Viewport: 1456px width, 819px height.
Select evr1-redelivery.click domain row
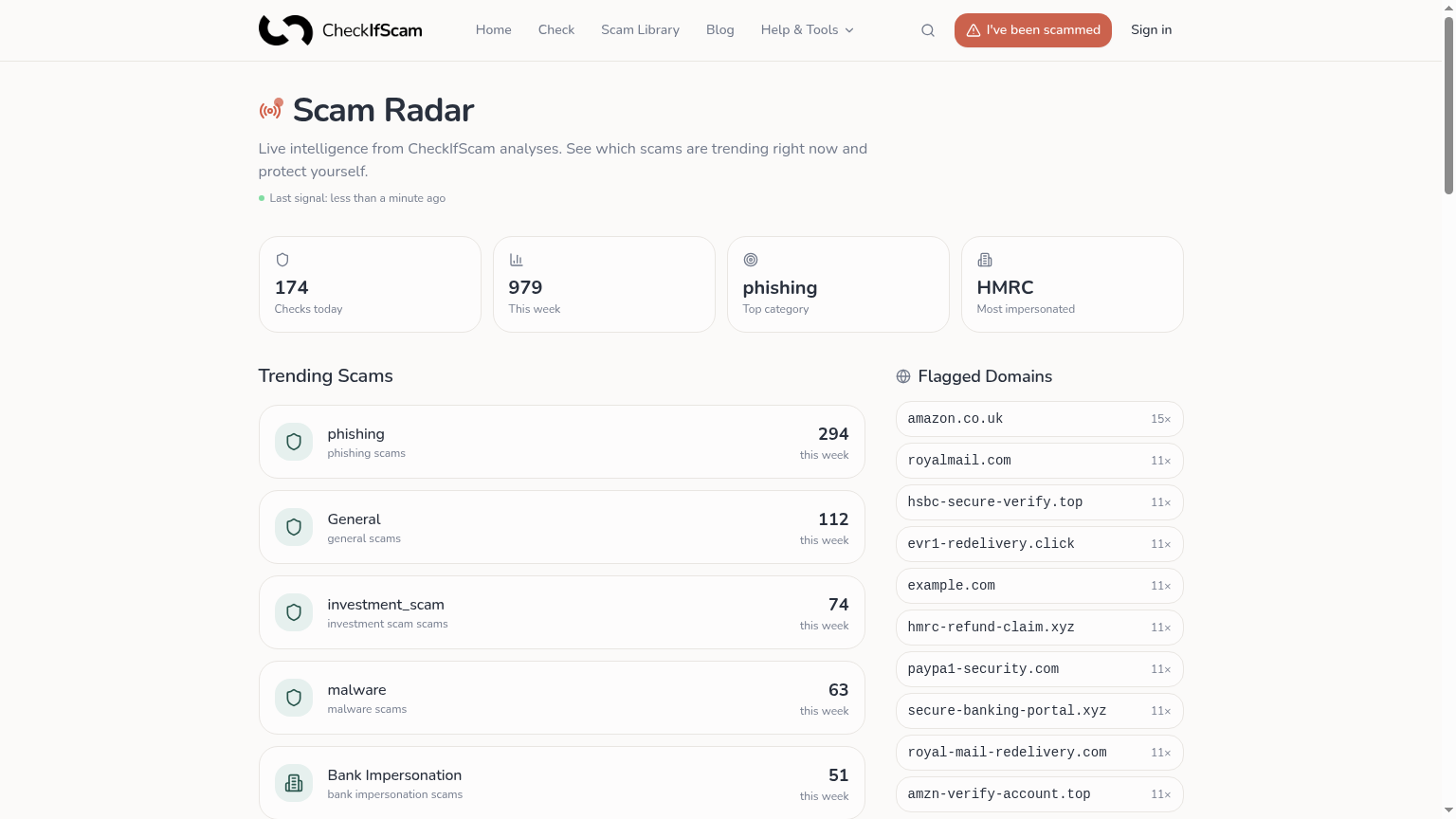(1040, 544)
